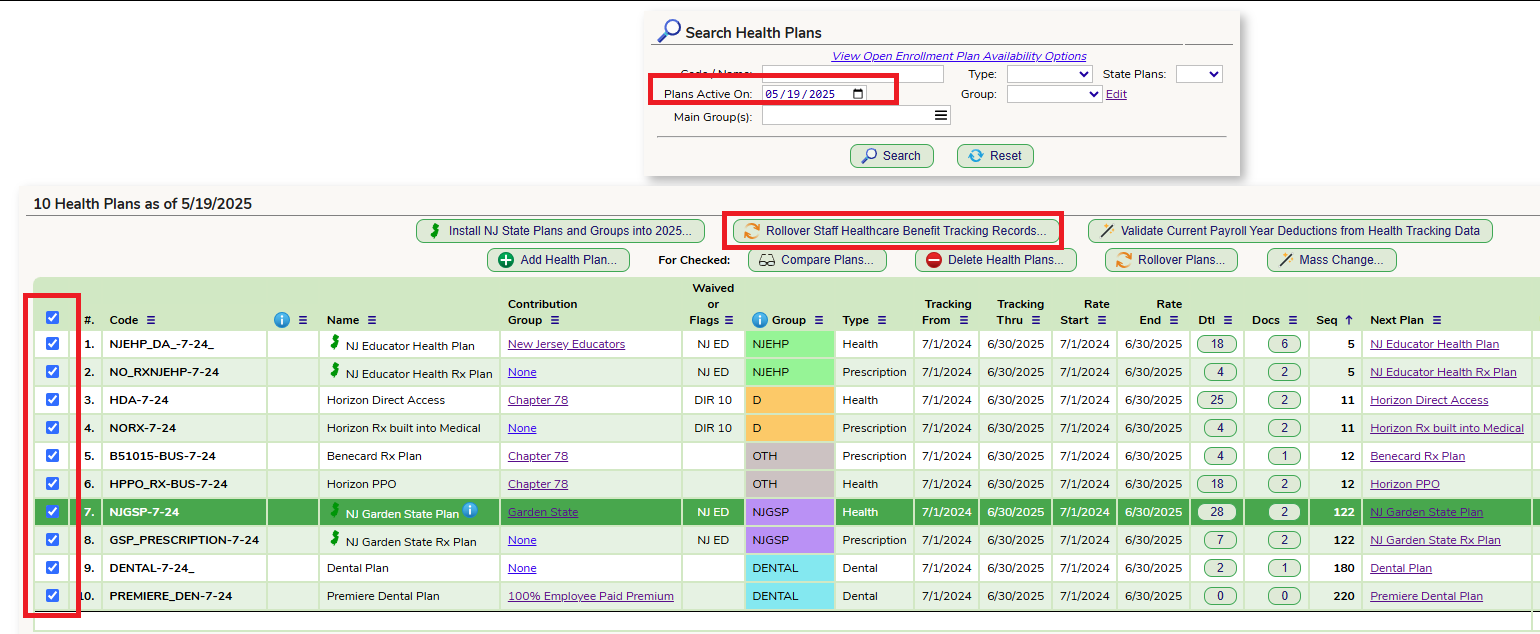The height and width of the screenshot is (634, 1540).
Task: Uncheck the NO_RXNJEHP-7-24 row checkbox
Action: tap(53, 371)
